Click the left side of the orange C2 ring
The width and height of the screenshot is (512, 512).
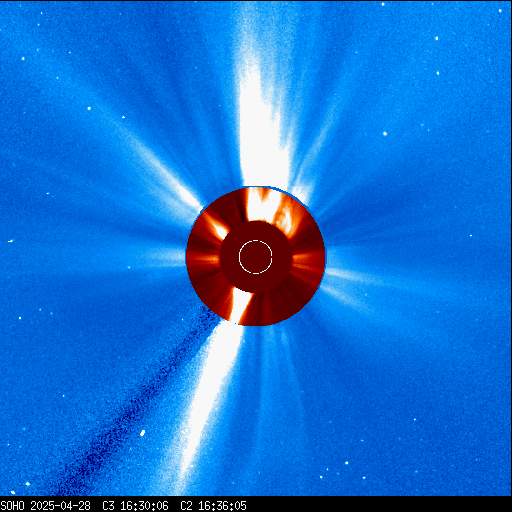[x=203, y=257]
